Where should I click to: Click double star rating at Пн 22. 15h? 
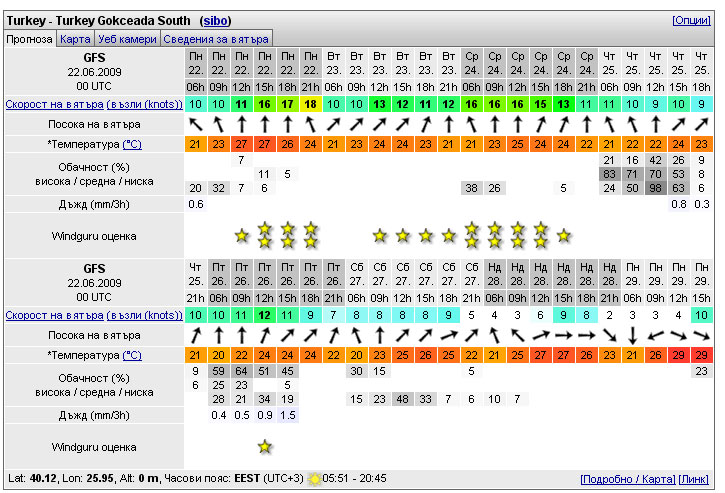click(264, 235)
